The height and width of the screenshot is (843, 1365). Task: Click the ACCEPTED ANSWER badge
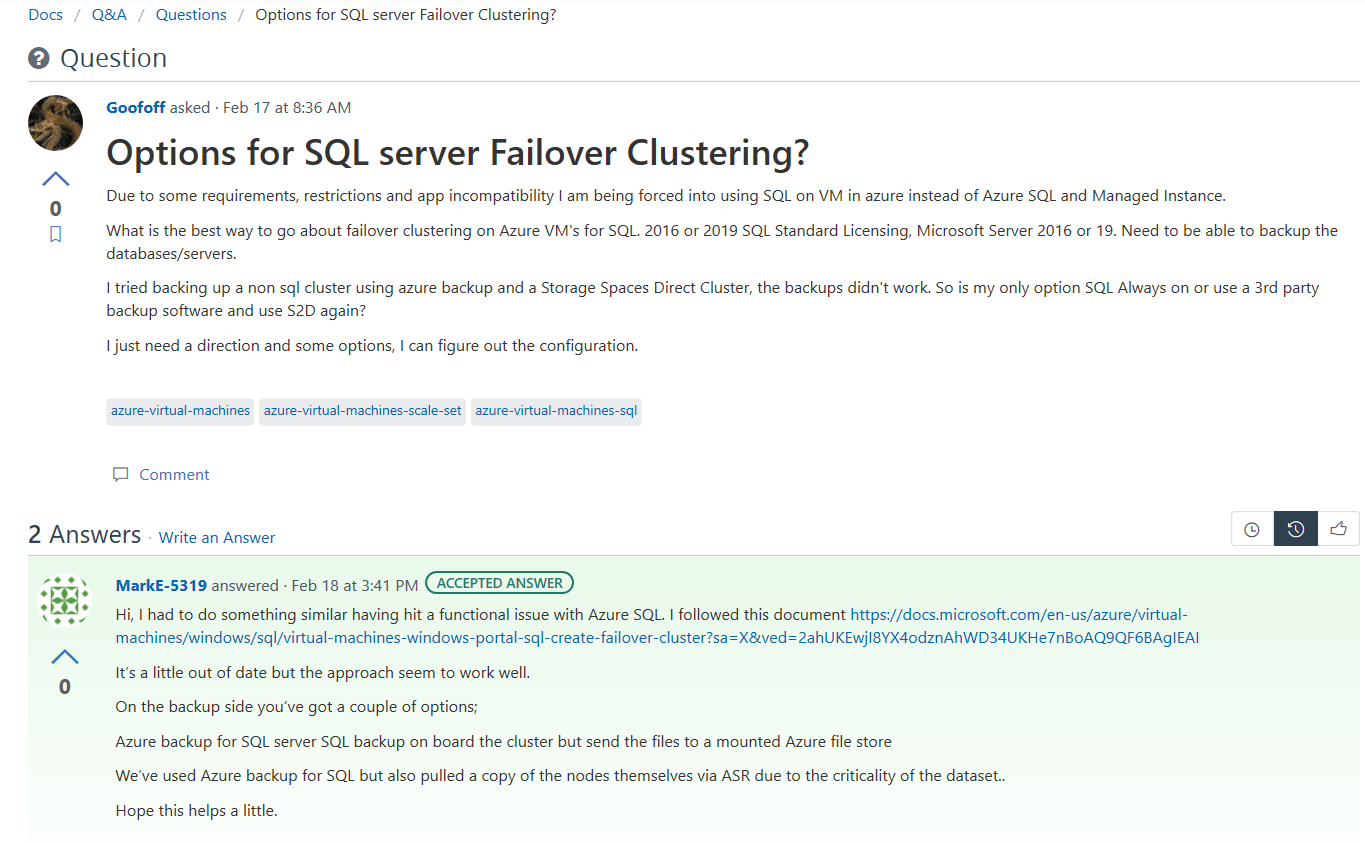coord(500,583)
